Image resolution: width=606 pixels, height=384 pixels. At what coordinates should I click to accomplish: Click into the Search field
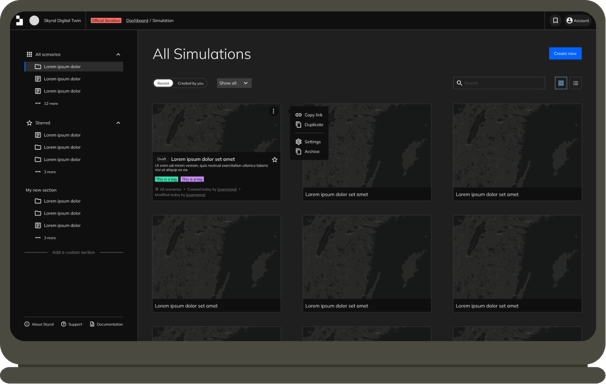coord(499,83)
